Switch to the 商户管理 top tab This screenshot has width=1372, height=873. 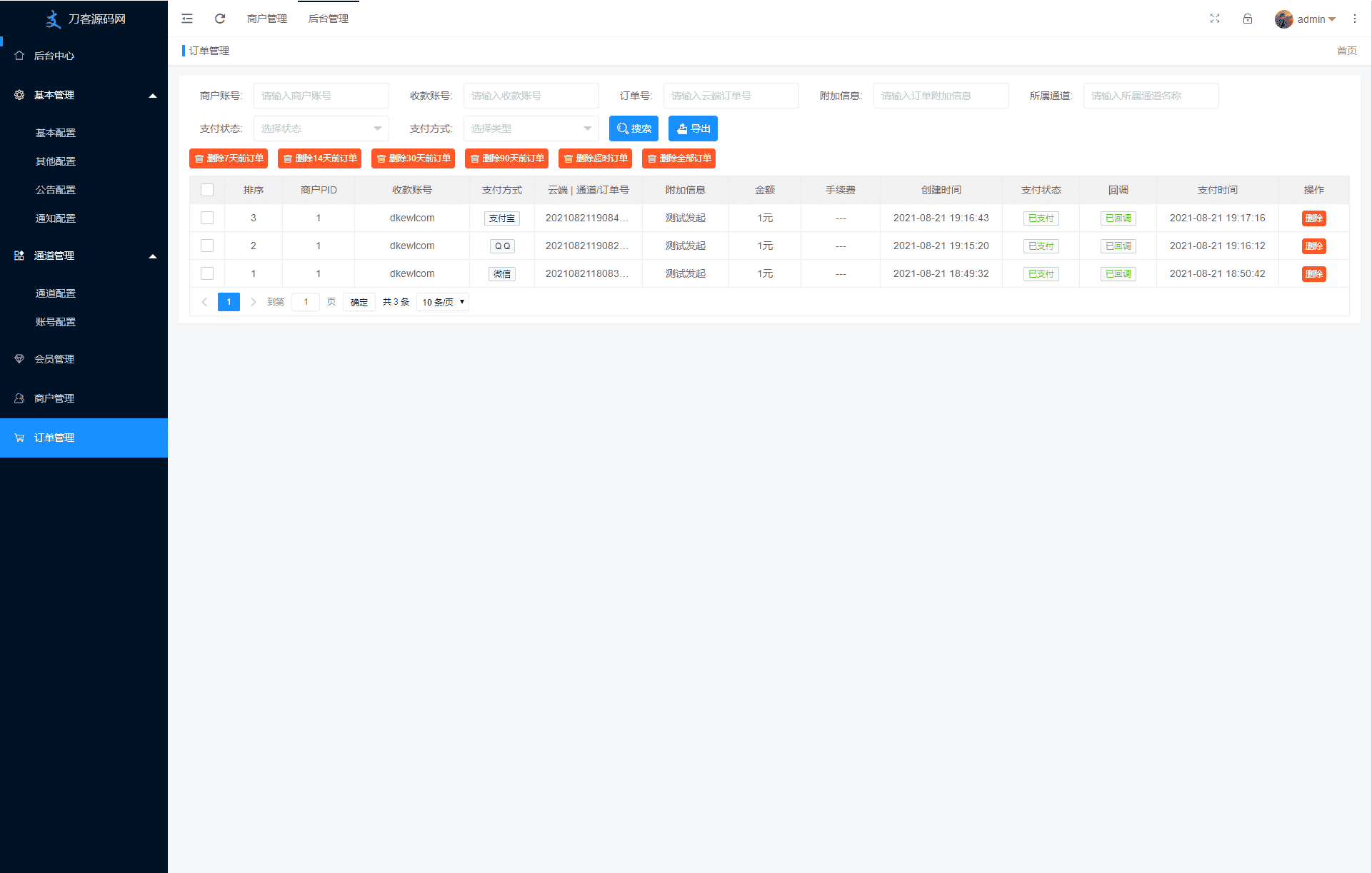pyautogui.click(x=267, y=19)
